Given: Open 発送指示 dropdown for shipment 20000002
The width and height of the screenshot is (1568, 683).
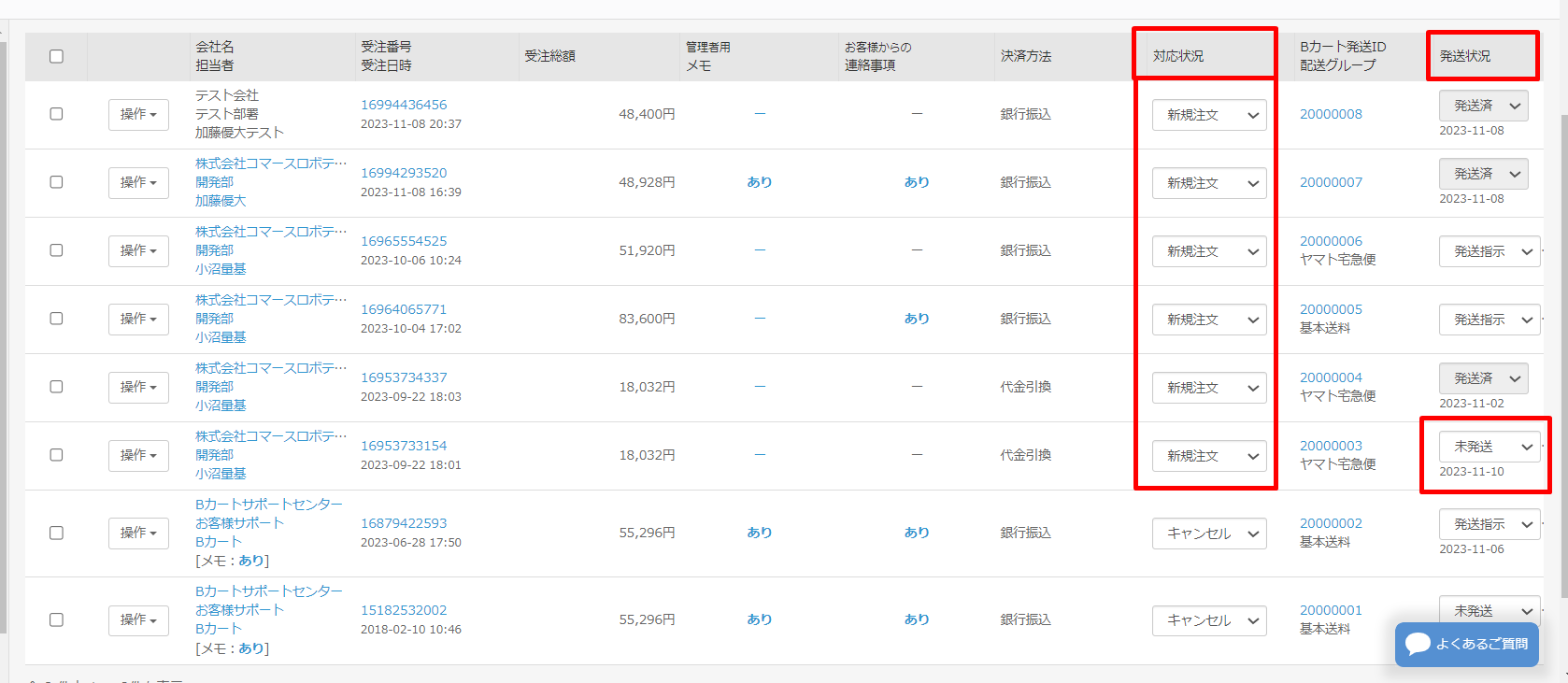Looking at the screenshot, I should tap(1490, 524).
